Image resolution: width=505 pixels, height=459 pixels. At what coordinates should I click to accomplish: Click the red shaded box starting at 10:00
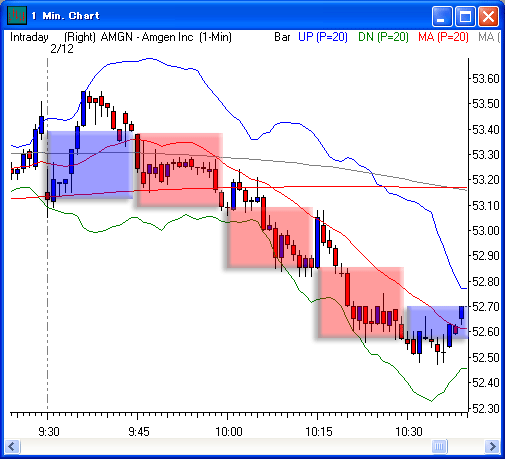click(270, 237)
